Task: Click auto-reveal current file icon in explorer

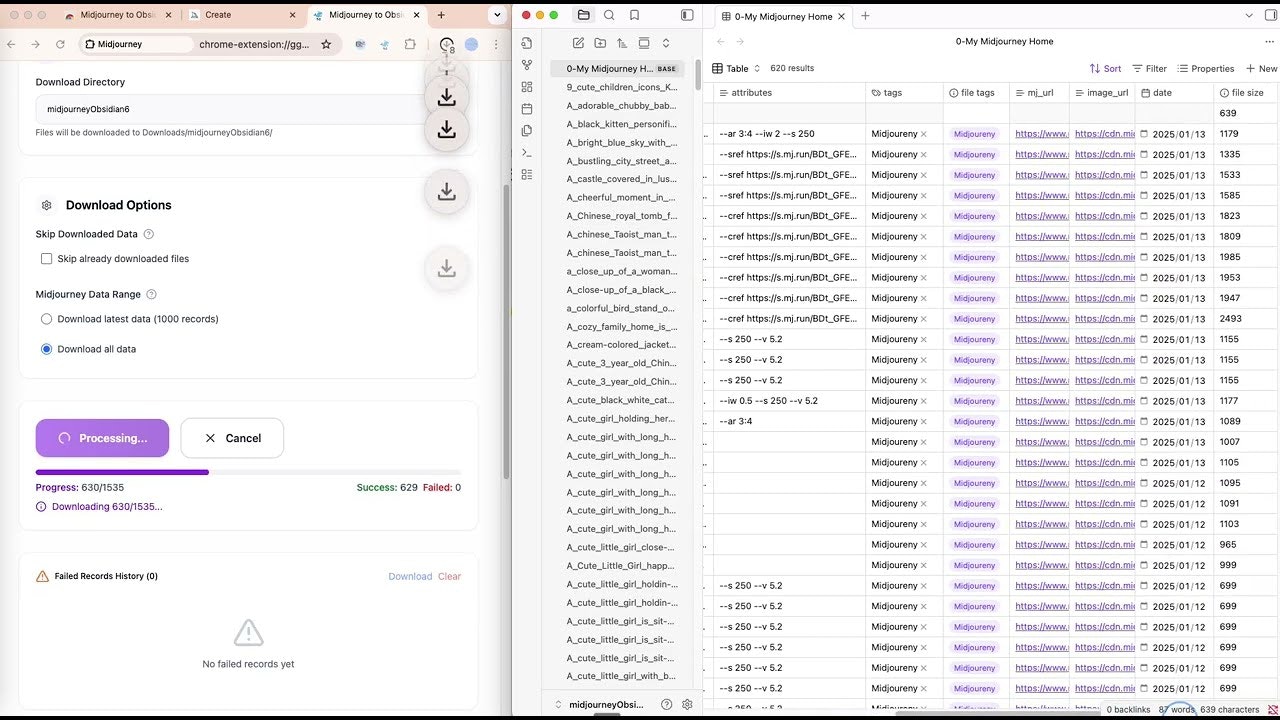Action: (644, 43)
